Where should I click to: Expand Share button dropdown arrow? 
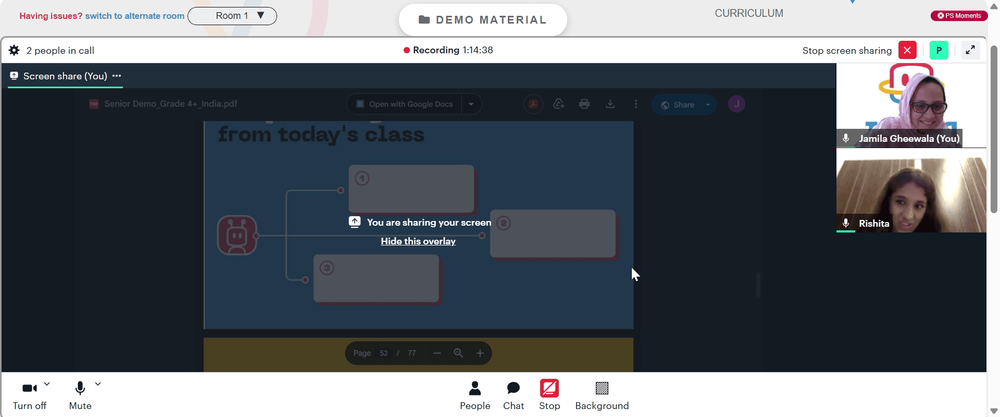click(708, 105)
